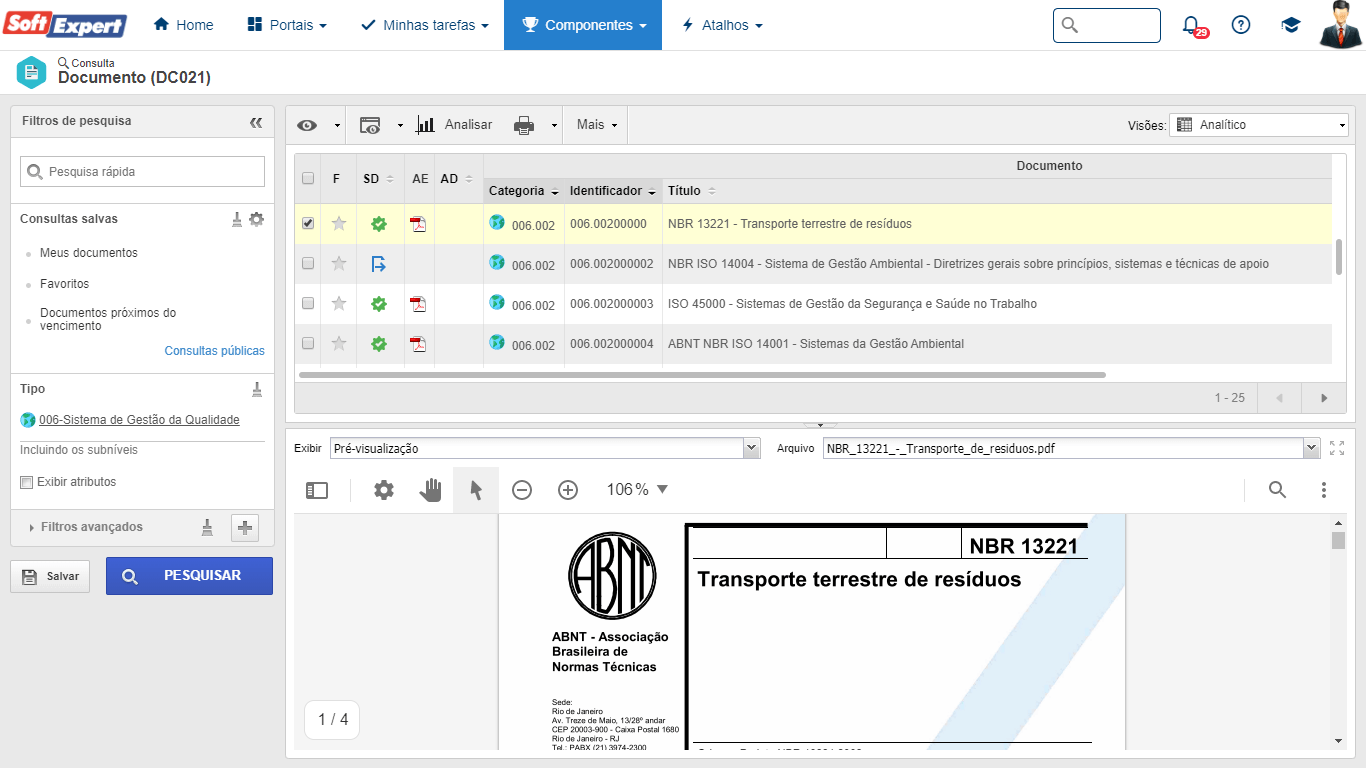Click the printer icon in toolbar

(524, 125)
